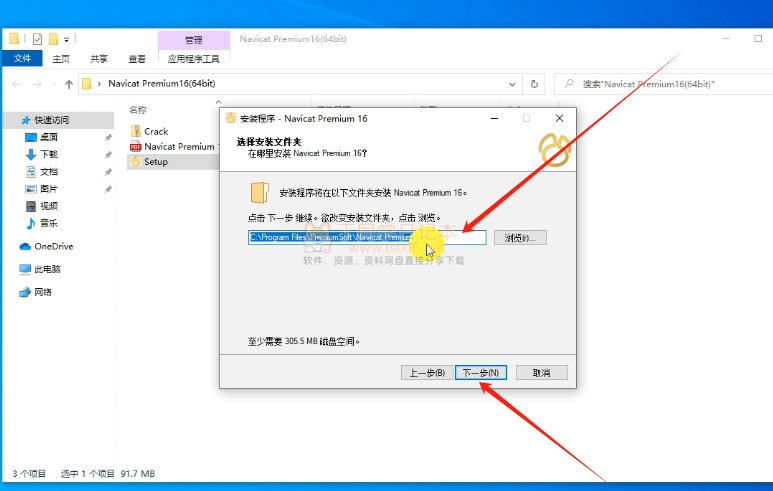Click the Browse button 浏览
This screenshot has width=773, height=491.
tap(520, 238)
